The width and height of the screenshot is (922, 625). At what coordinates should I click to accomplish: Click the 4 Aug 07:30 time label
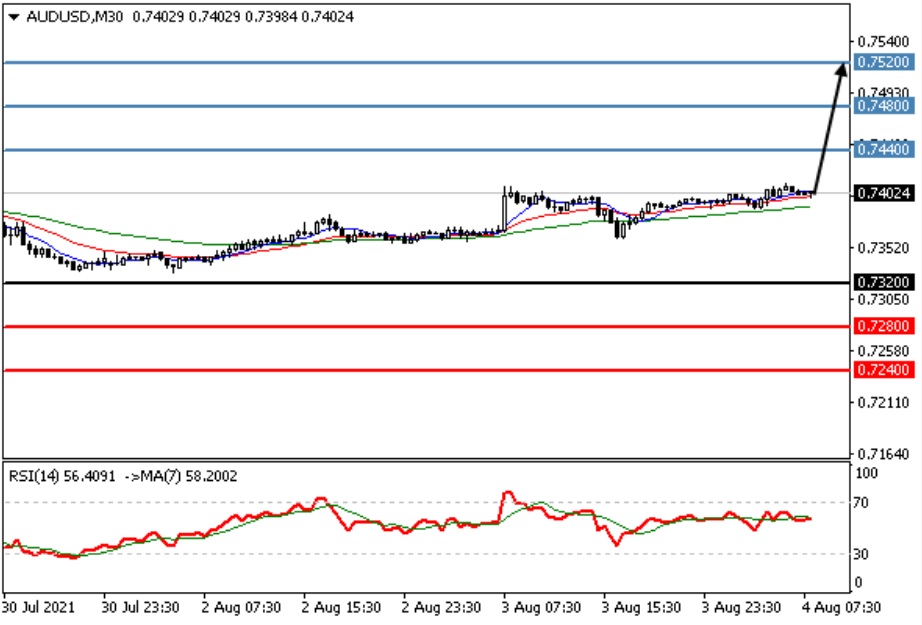pyautogui.click(x=841, y=607)
